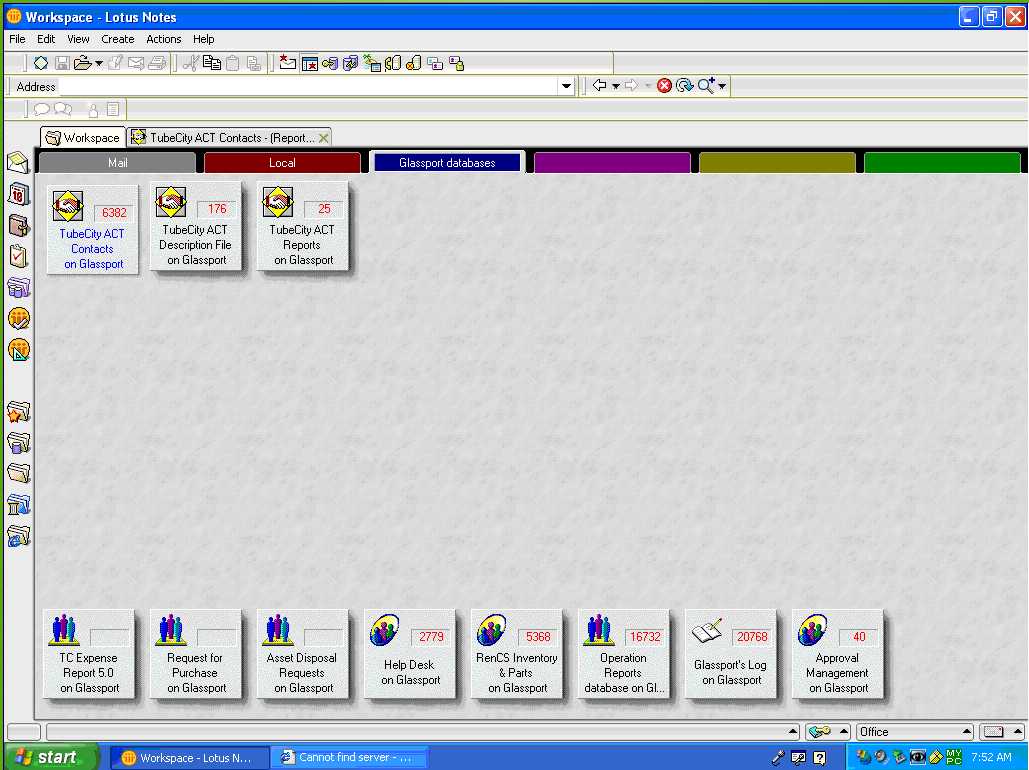Click the Open folder toolbar icon
Viewport: 1029px width, 770px height.
[82, 63]
